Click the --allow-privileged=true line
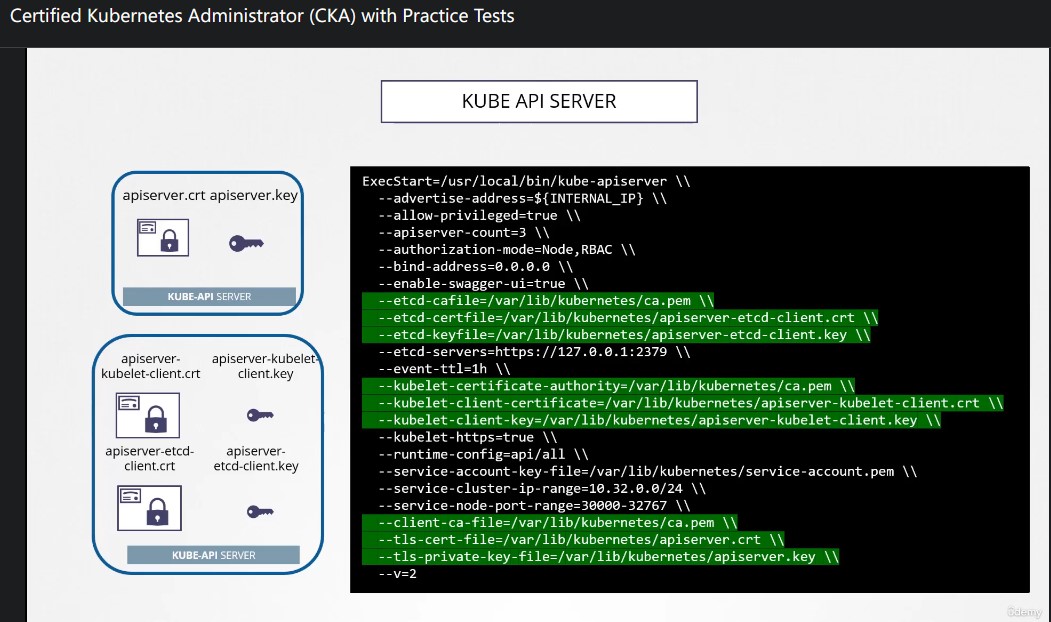The height and width of the screenshot is (622, 1051). (x=479, y=215)
